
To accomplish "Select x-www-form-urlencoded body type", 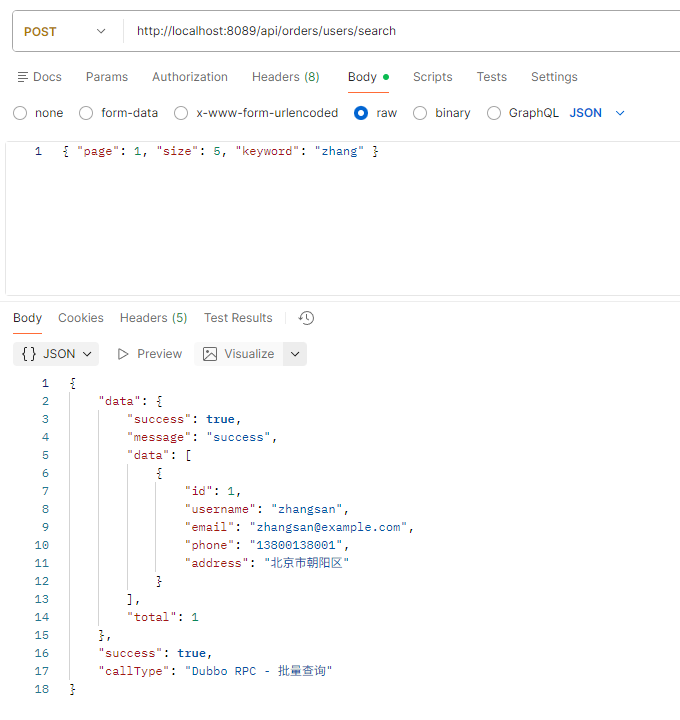I will 181,113.
